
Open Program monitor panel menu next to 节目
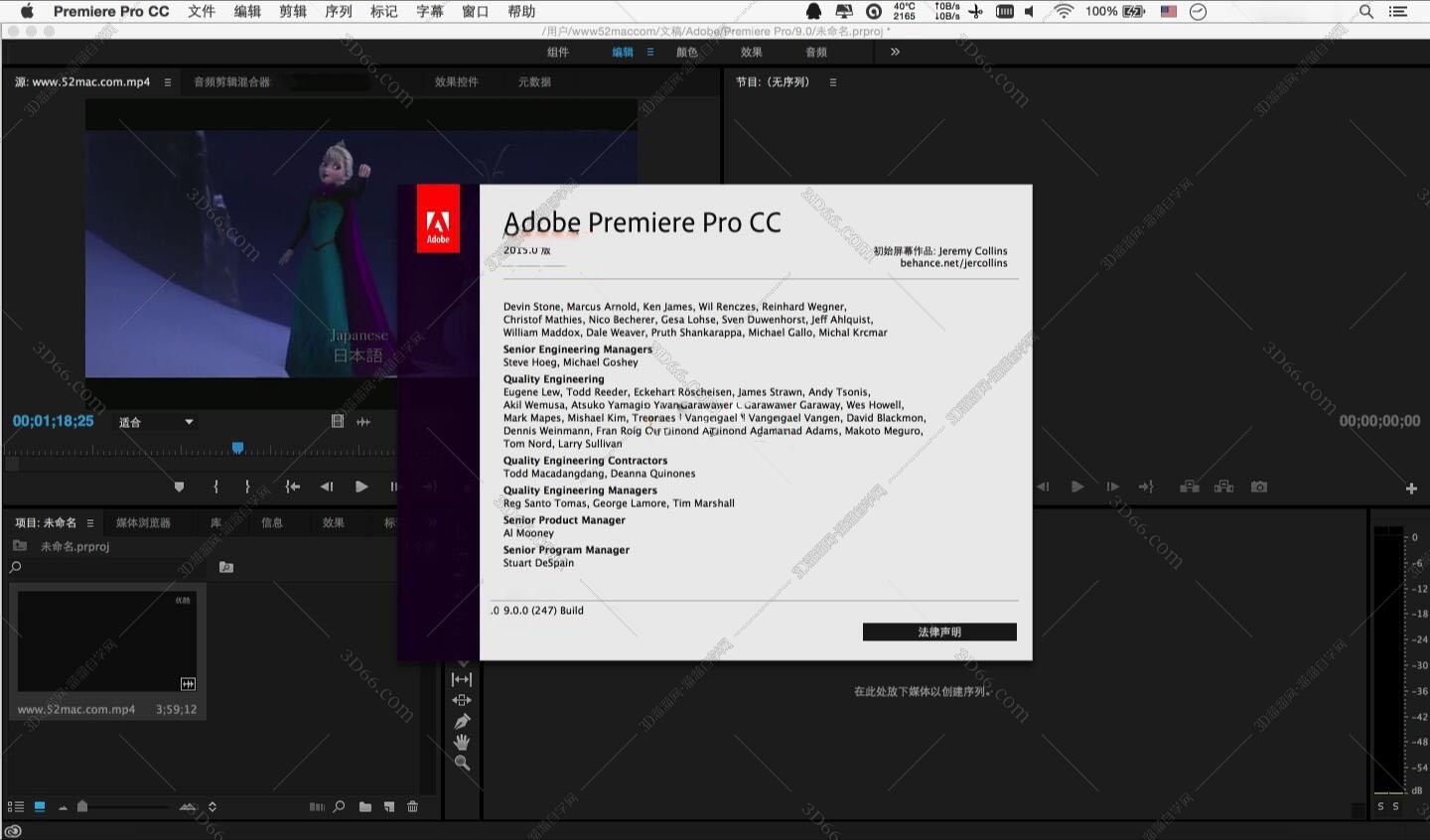[x=833, y=82]
